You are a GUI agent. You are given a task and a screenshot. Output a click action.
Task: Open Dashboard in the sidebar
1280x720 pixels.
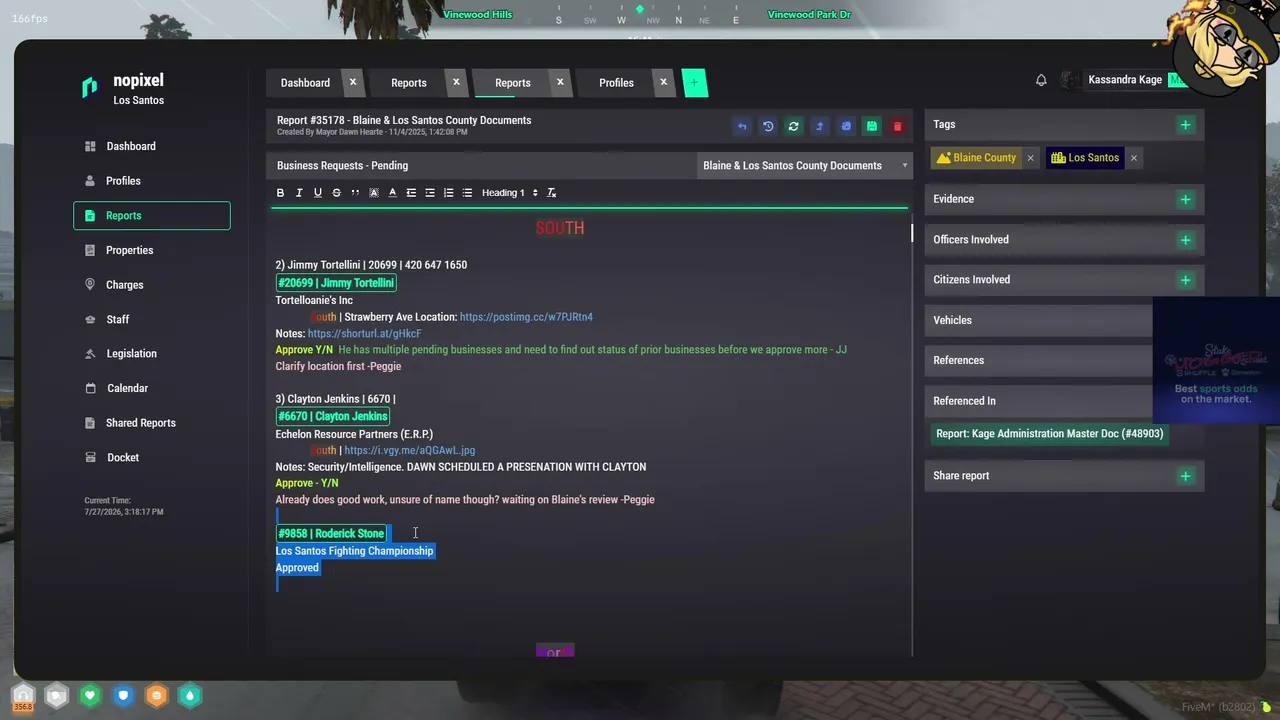pyautogui.click(x=152, y=146)
